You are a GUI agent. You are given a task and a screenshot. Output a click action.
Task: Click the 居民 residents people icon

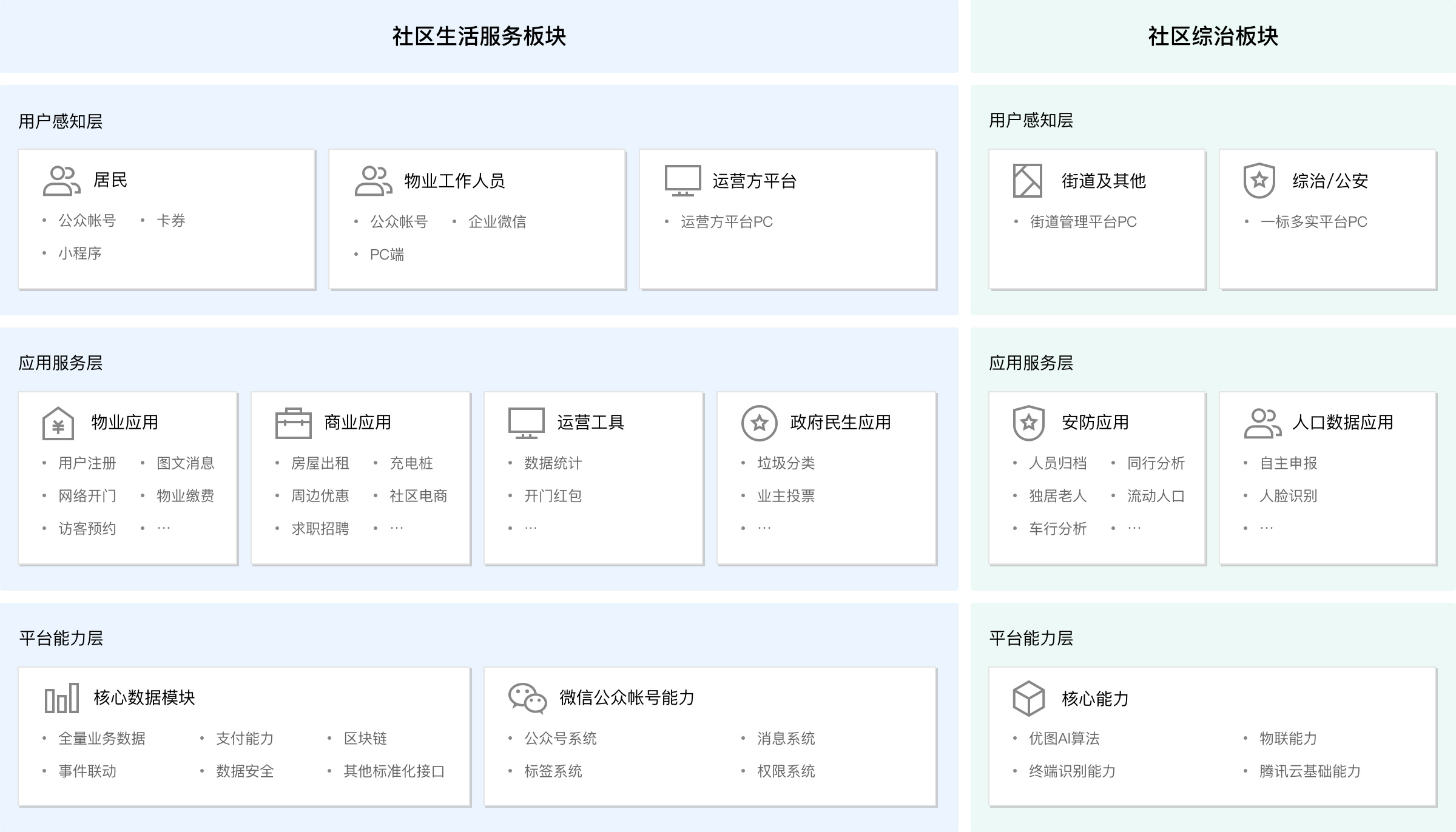[62, 181]
